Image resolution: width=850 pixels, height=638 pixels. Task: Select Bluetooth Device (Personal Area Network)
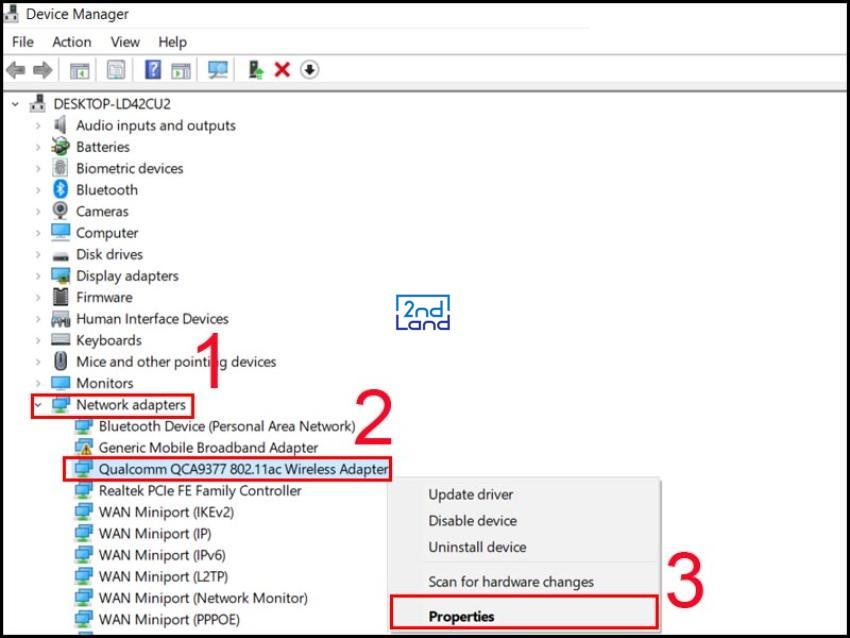click(x=227, y=426)
